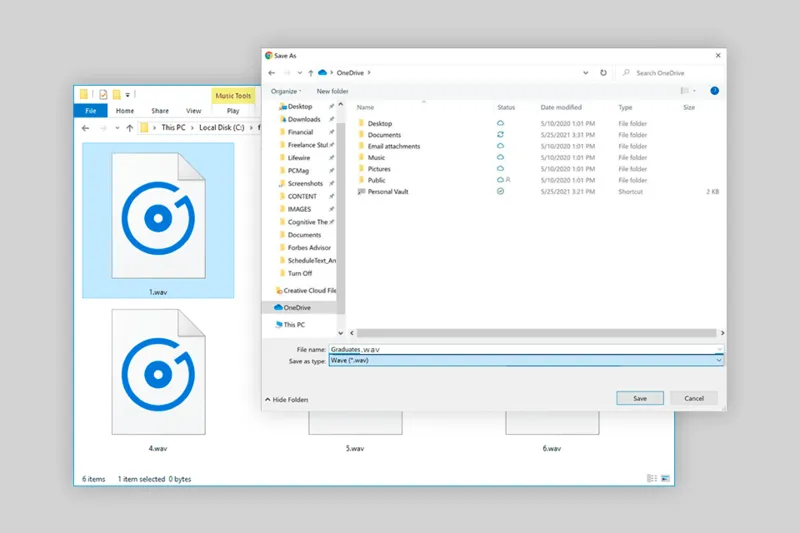The width and height of the screenshot is (800, 533).
Task: Open Lifewire folder in sidebar
Action: click(298, 158)
